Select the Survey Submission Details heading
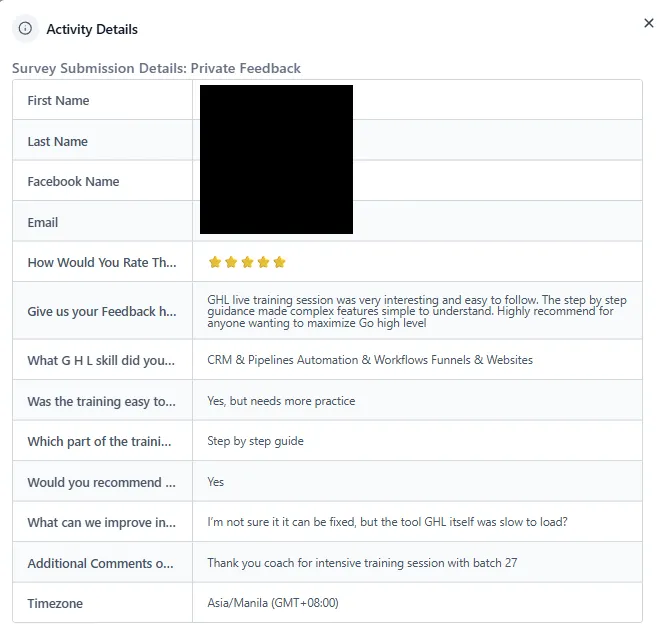Viewport: 657px width, 629px height. point(156,68)
